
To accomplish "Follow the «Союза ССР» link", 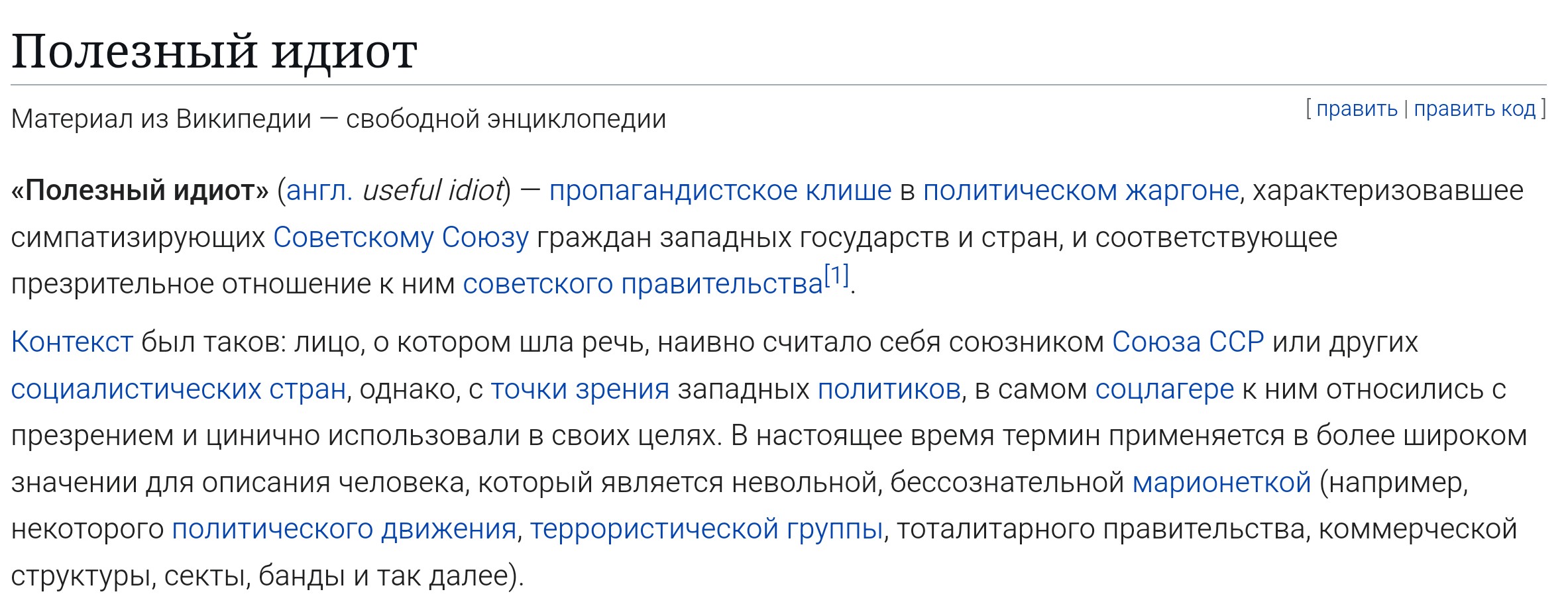I will coord(1188,342).
